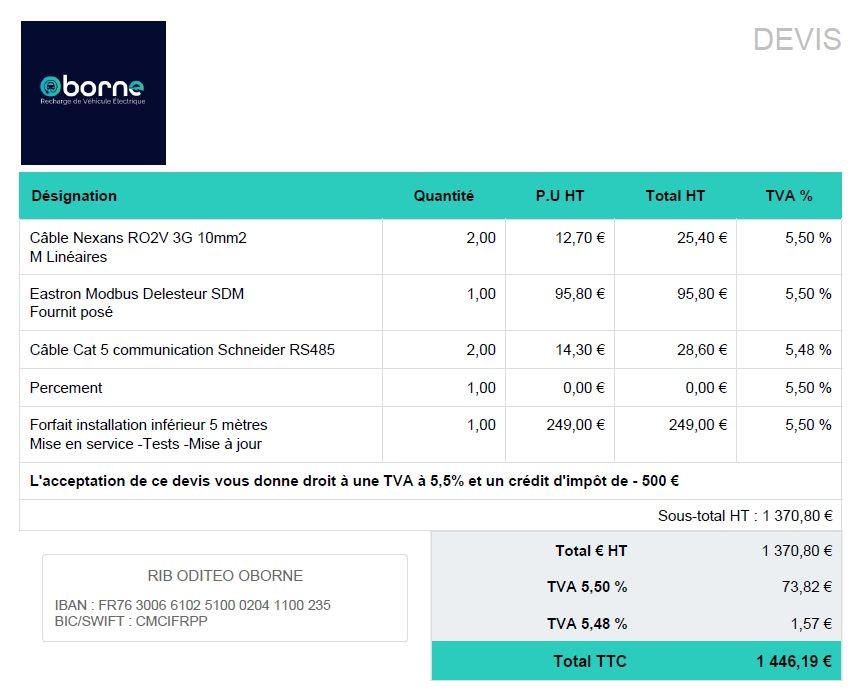Click the 'Total TTC' label

(590, 661)
